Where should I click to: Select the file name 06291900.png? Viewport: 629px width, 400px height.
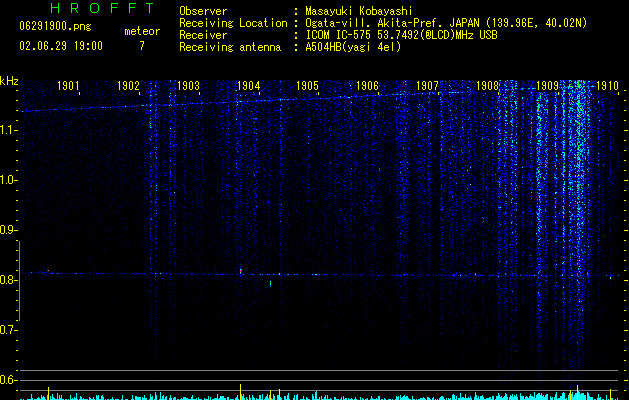[x=55, y=27]
